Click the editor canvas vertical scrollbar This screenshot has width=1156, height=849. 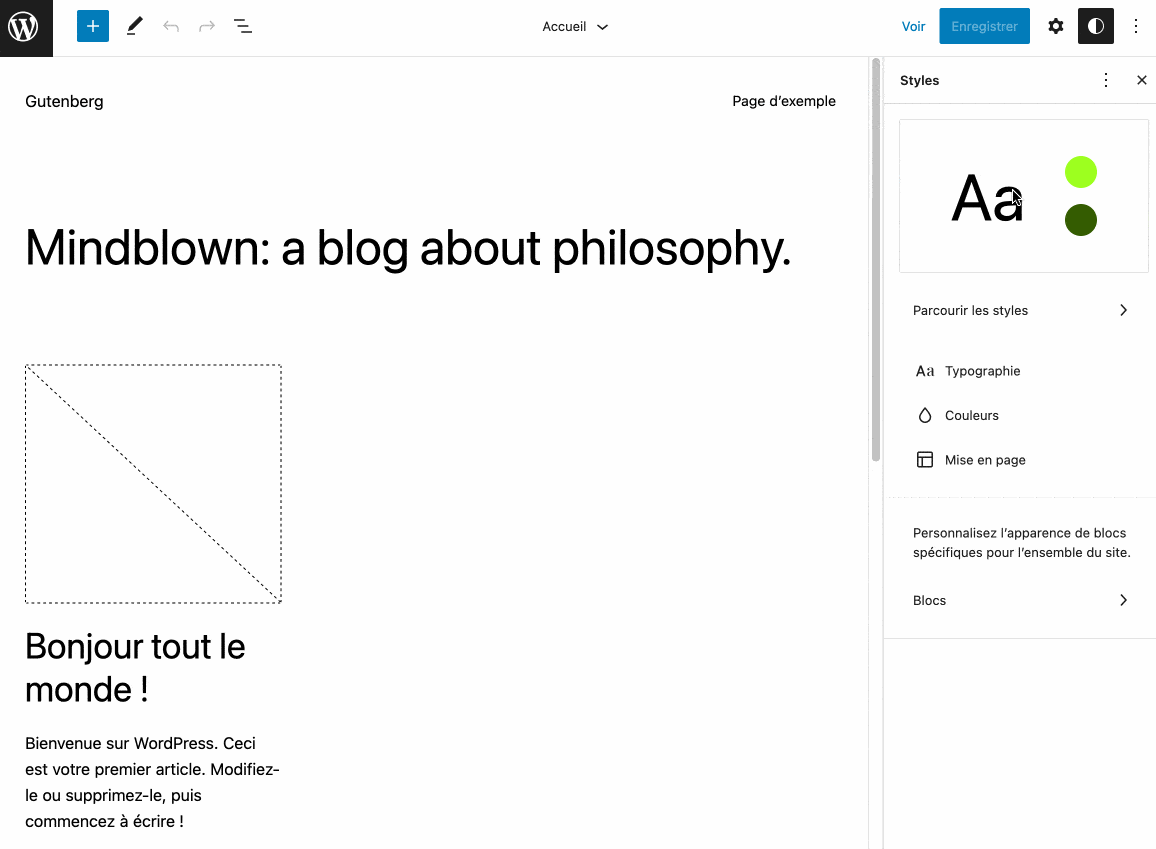(876, 260)
